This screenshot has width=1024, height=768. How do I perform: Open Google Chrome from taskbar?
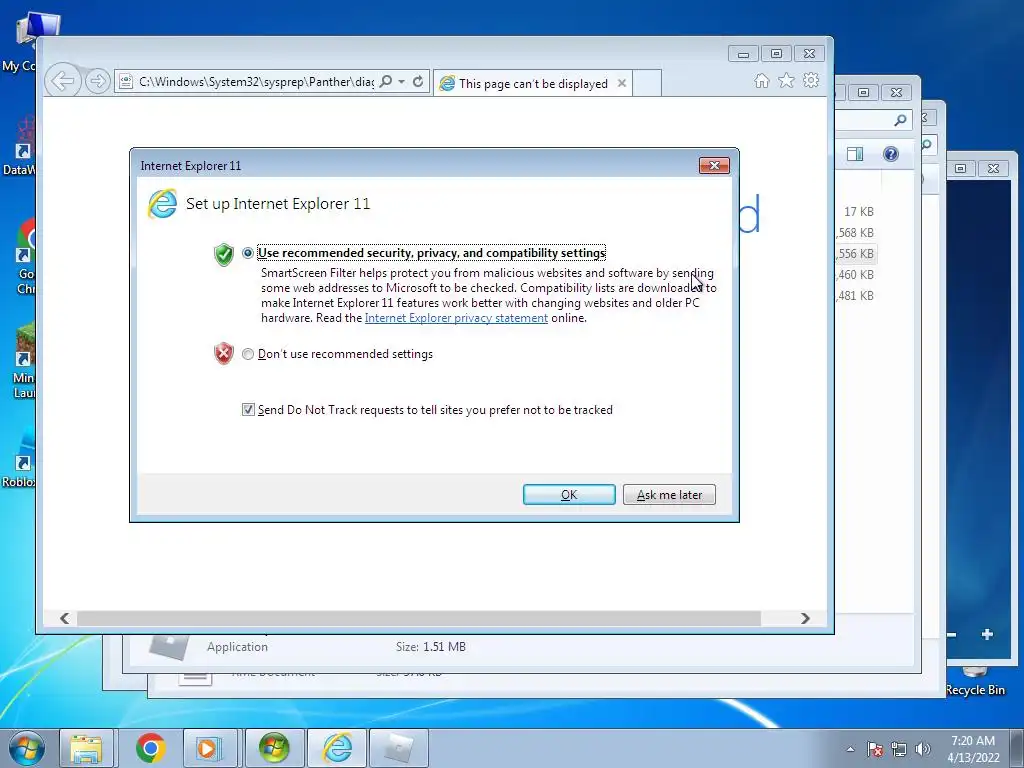coord(150,748)
